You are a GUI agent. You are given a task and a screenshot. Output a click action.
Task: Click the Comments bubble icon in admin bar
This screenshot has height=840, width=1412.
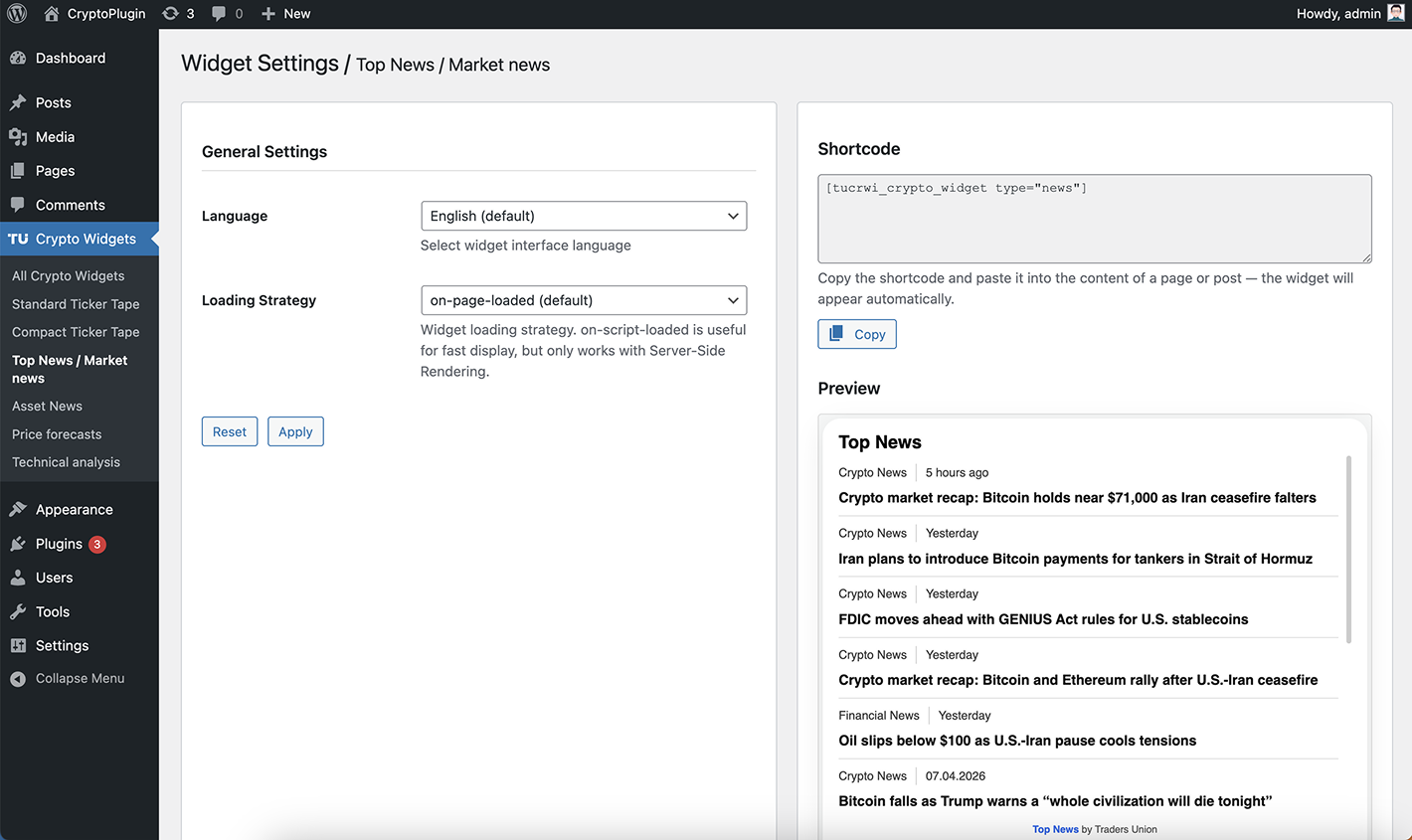click(223, 14)
